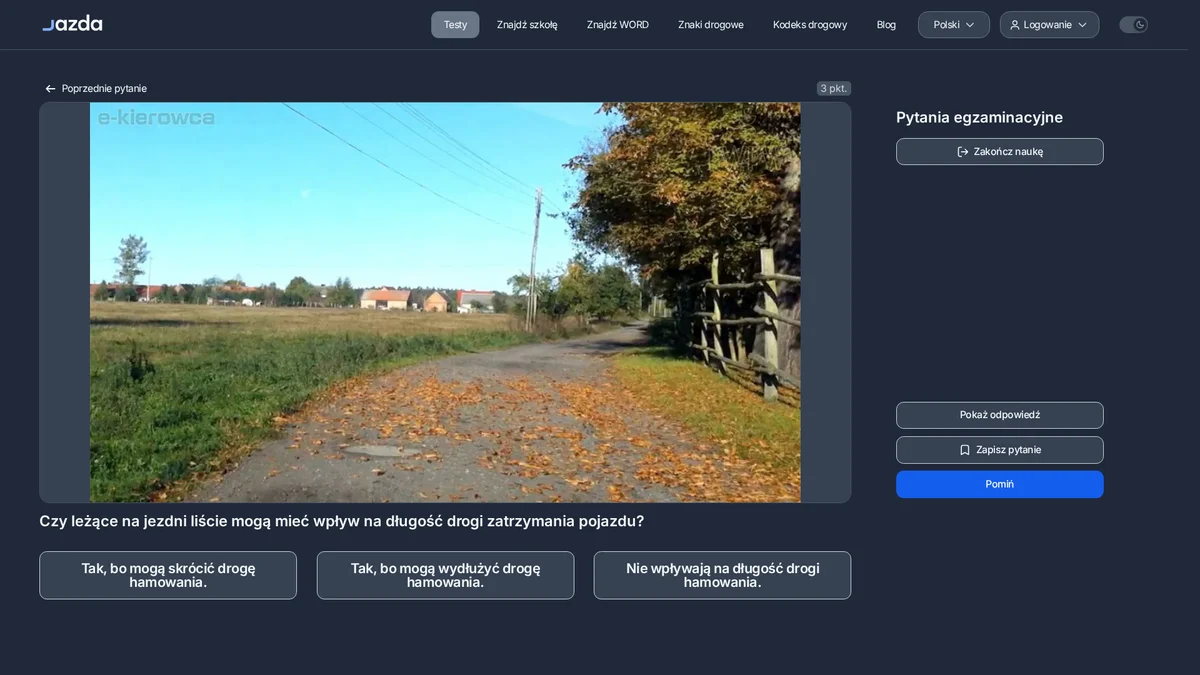Choose answer 'Tak, bo mogą wydłużyć drogę hamowania'
The image size is (1200, 675).
click(x=445, y=575)
